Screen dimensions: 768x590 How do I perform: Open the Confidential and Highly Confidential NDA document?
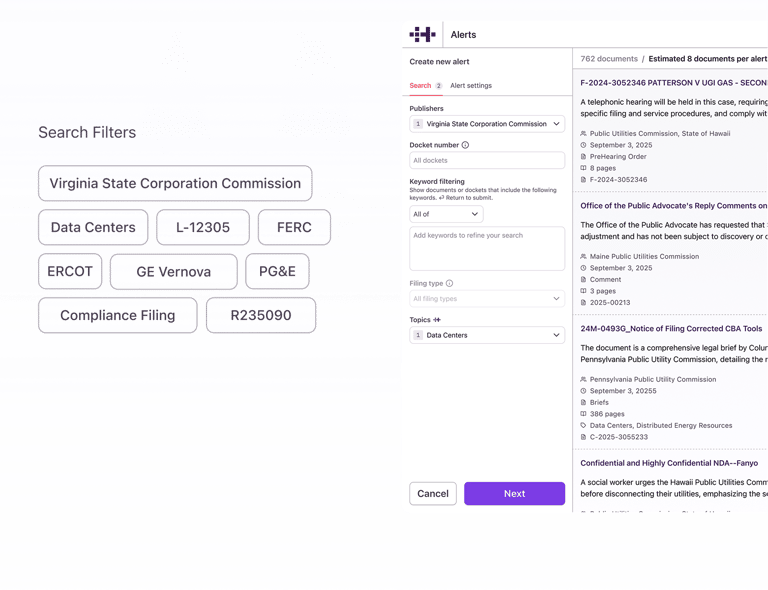coord(669,463)
